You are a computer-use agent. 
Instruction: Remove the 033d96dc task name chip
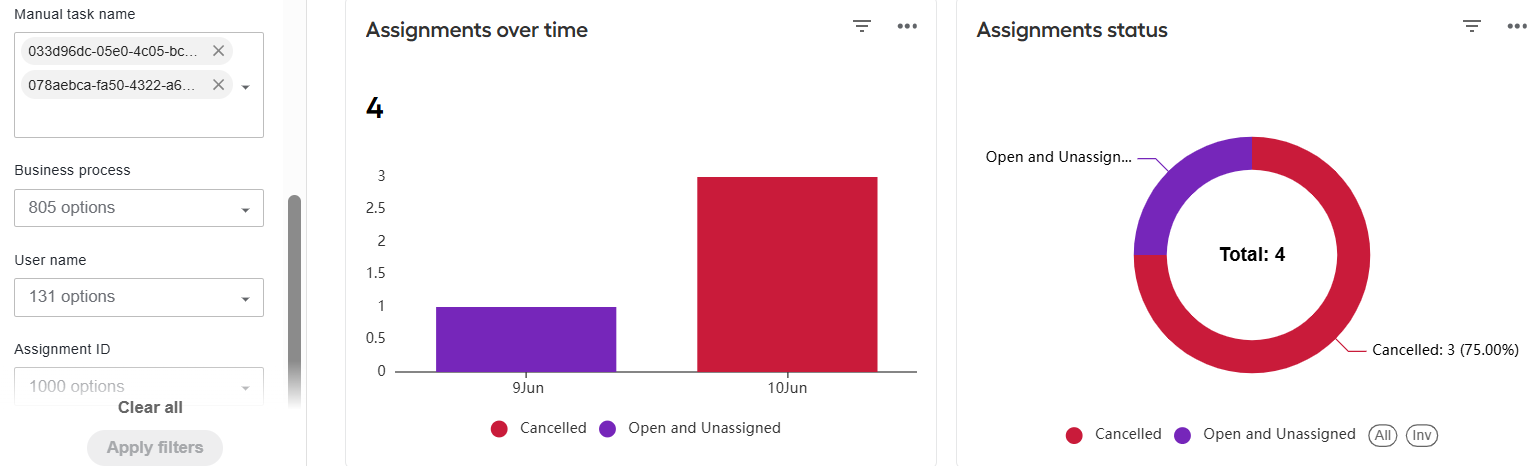(218, 51)
